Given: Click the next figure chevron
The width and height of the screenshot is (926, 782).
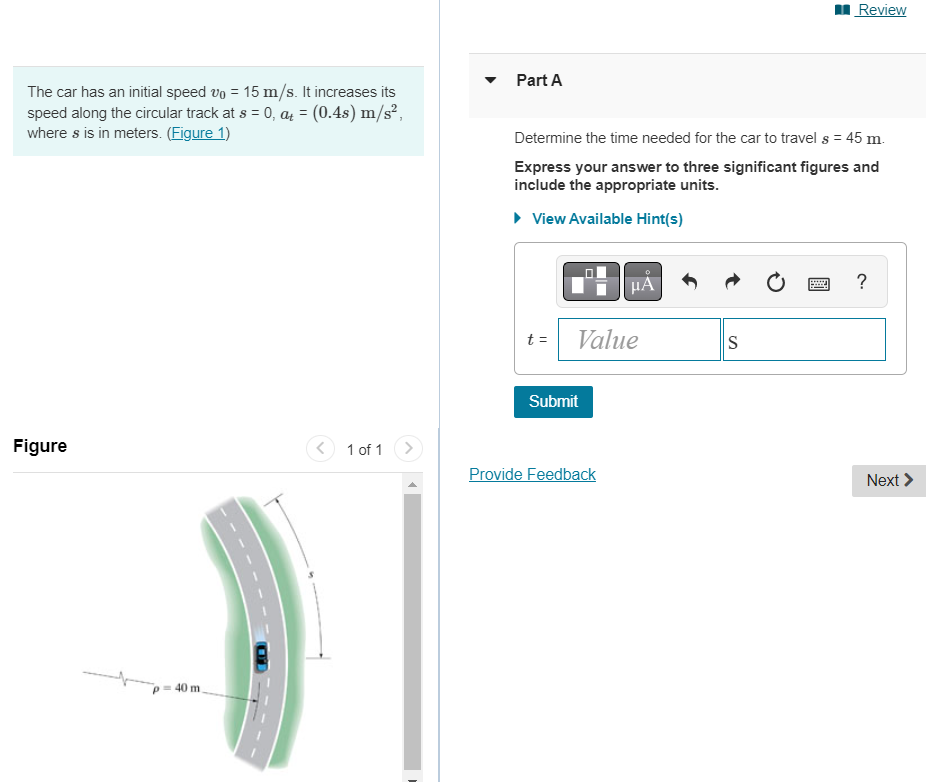Looking at the screenshot, I should (x=408, y=448).
